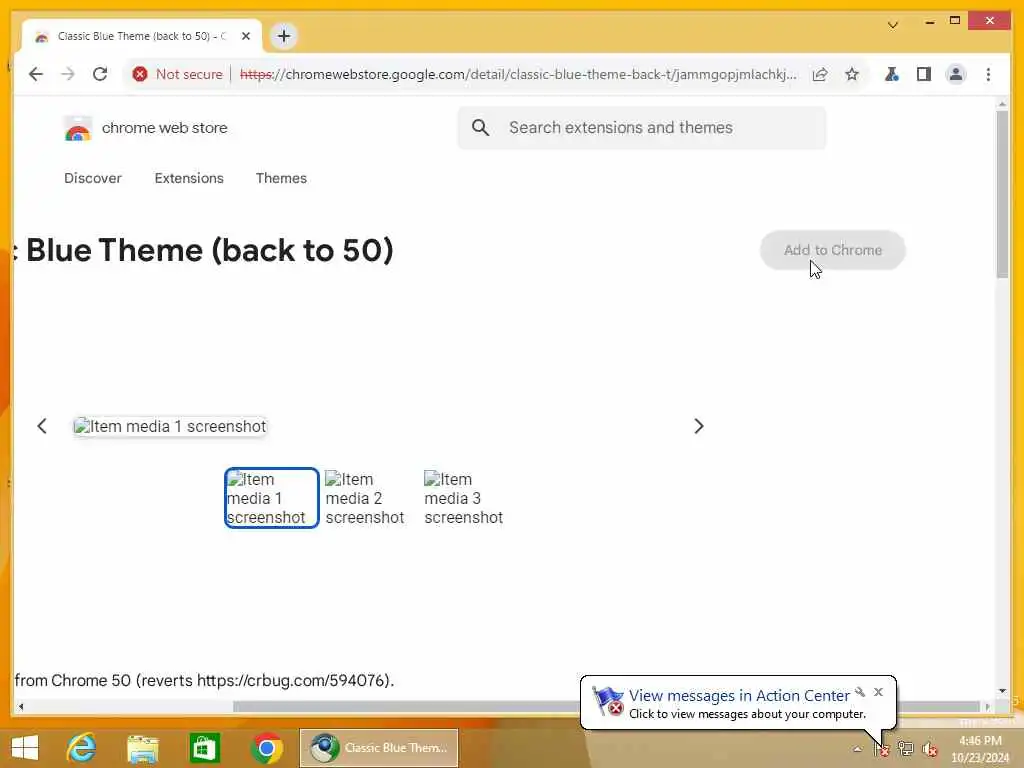
Task: Open File Explorer from taskbar
Action: coord(142,748)
